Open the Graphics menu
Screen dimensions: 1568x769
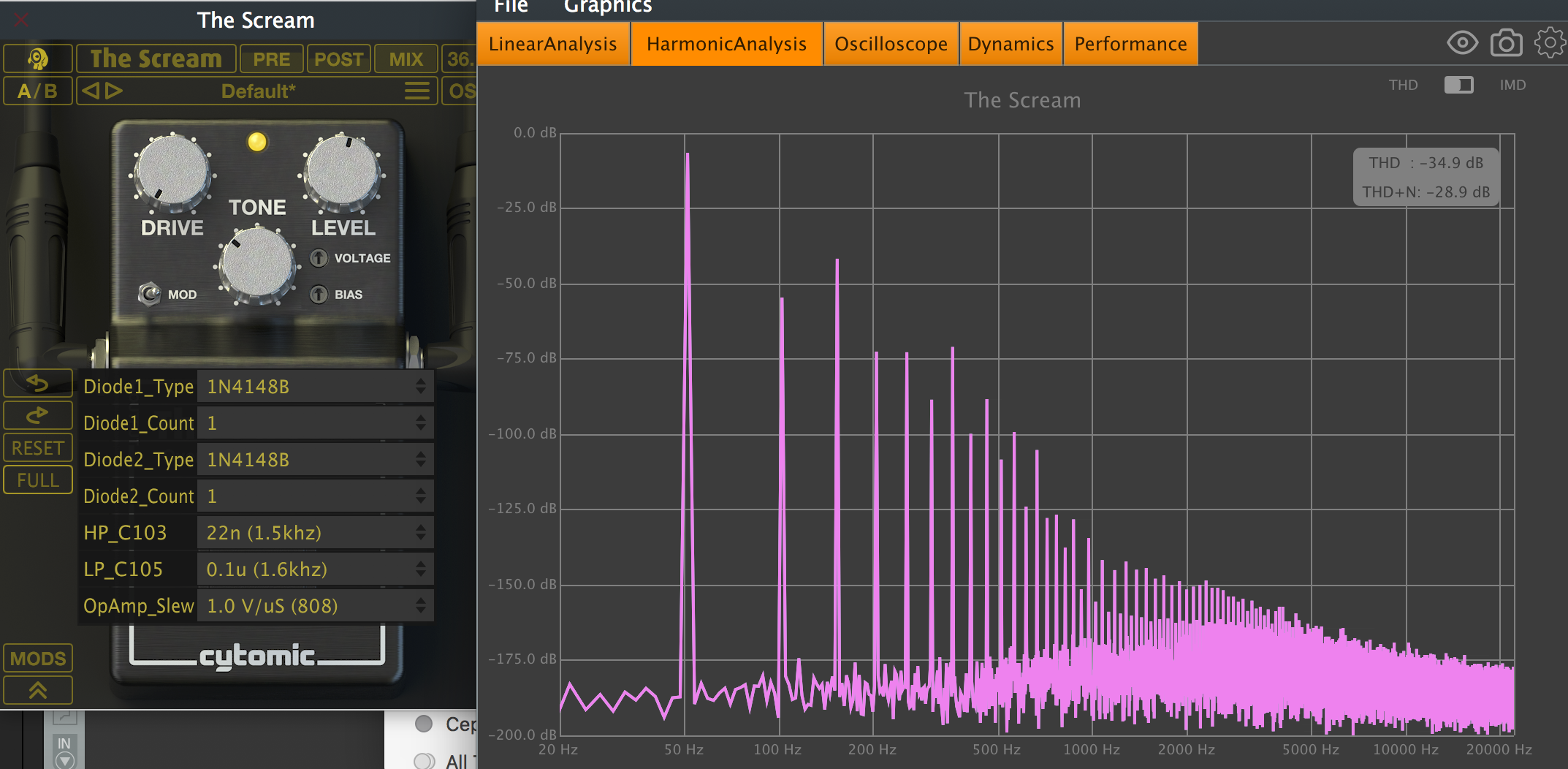click(608, 7)
